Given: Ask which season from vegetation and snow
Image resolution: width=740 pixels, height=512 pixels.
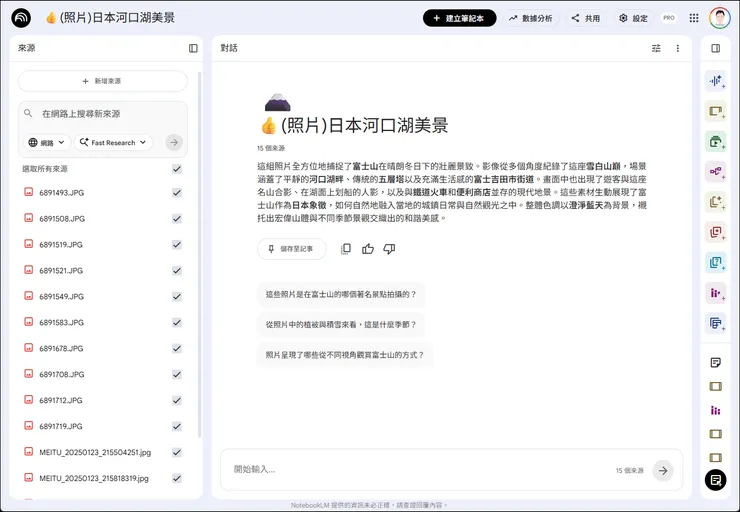Looking at the screenshot, I should pyautogui.click(x=341, y=325).
